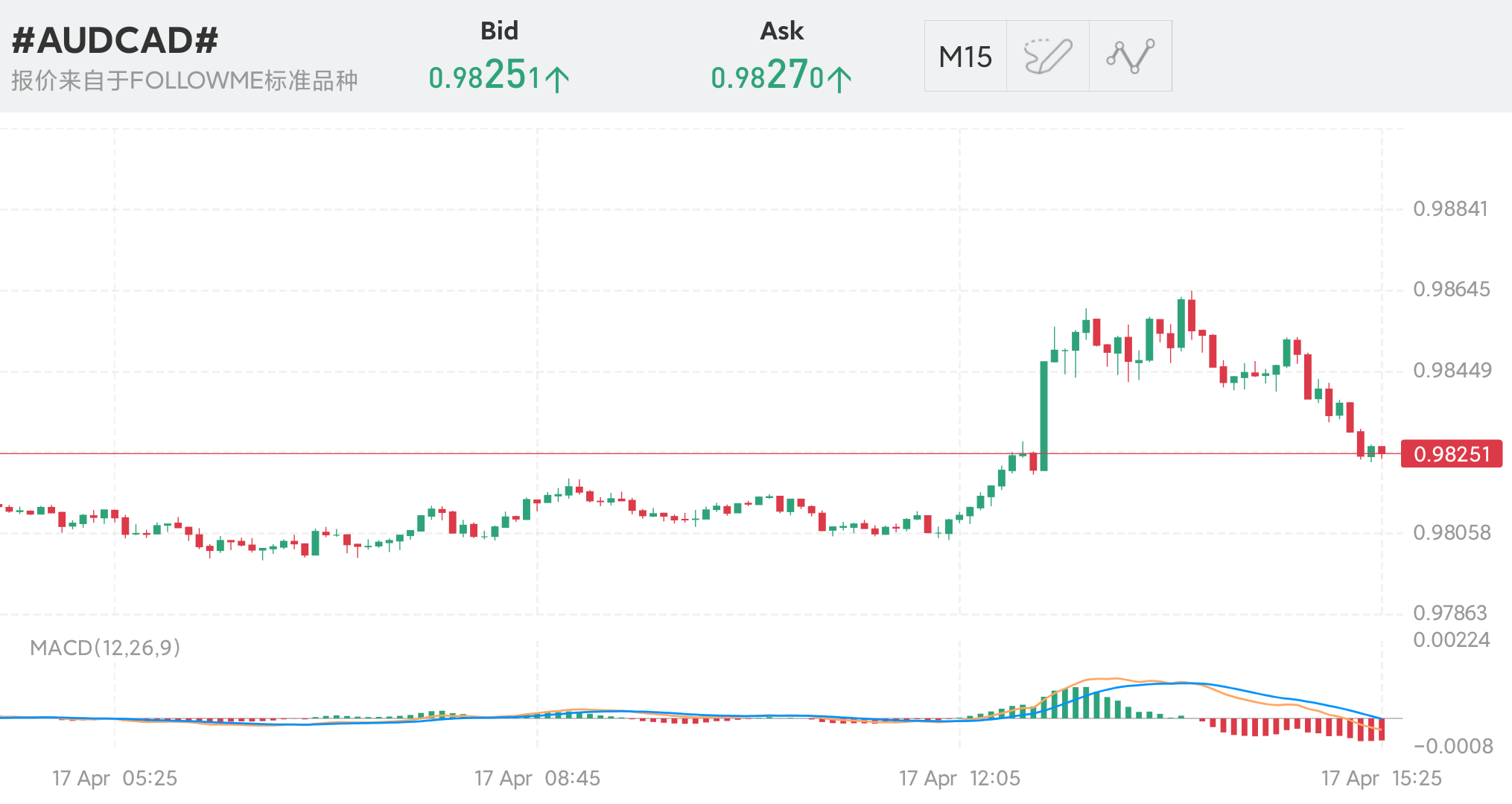Screen dimensions: 1512x804
Task: Open the indicators line-chart icon
Action: [1130, 57]
